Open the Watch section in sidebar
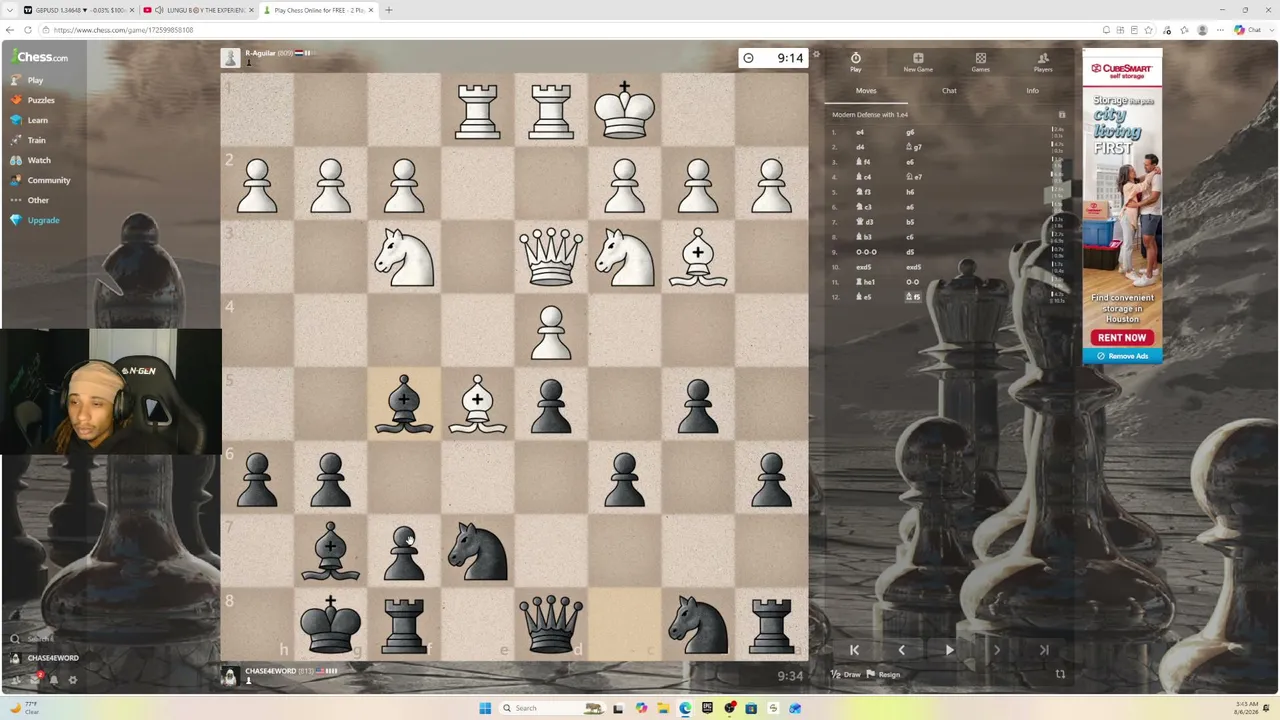1280x720 pixels. click(31, 160)
